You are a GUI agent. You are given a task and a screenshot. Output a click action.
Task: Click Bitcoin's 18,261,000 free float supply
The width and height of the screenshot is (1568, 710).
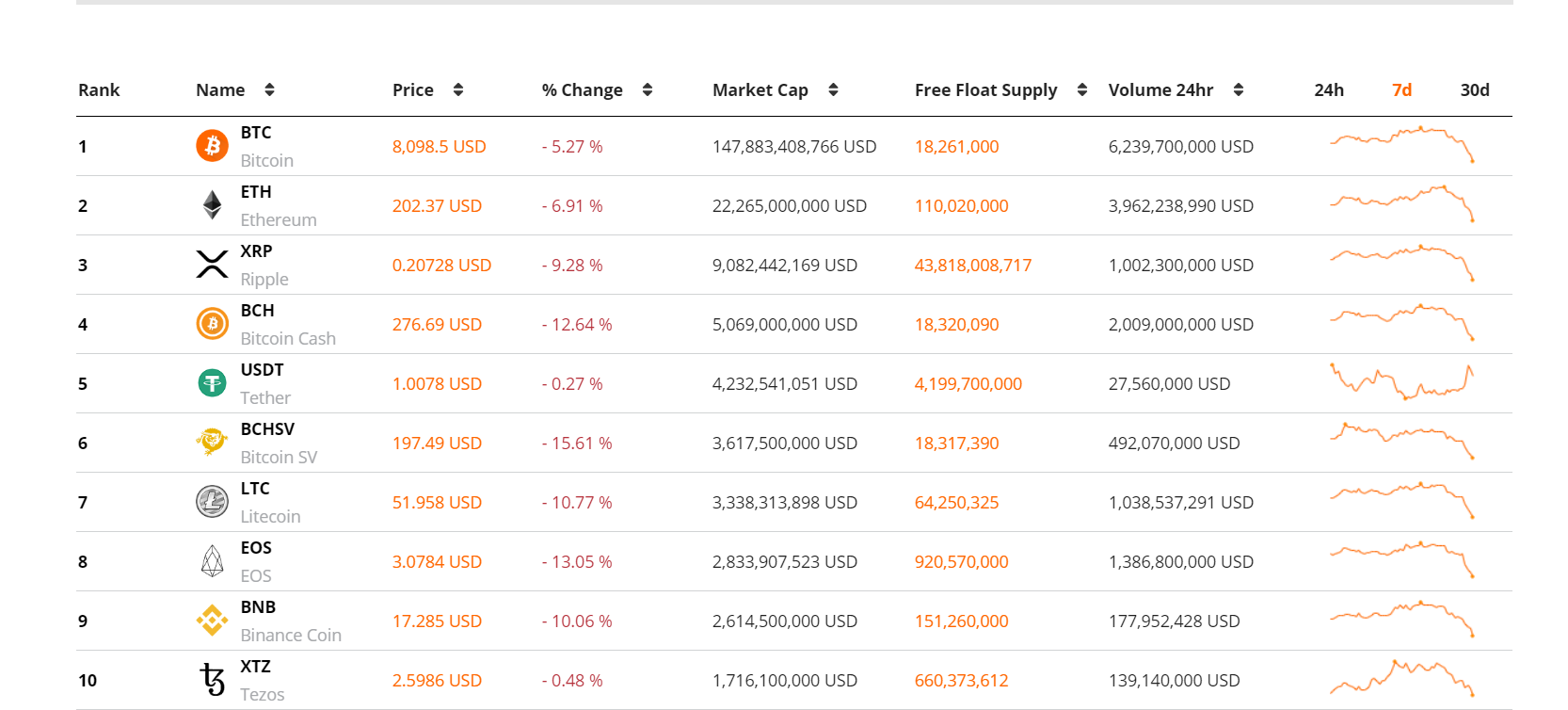point(956,146)
